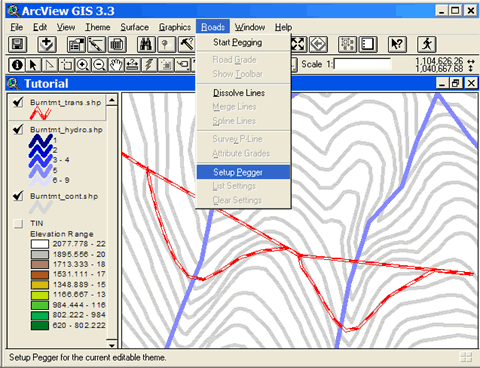
Task: Click the context Help arrow-question icon
Action: [x=397, y=44]
